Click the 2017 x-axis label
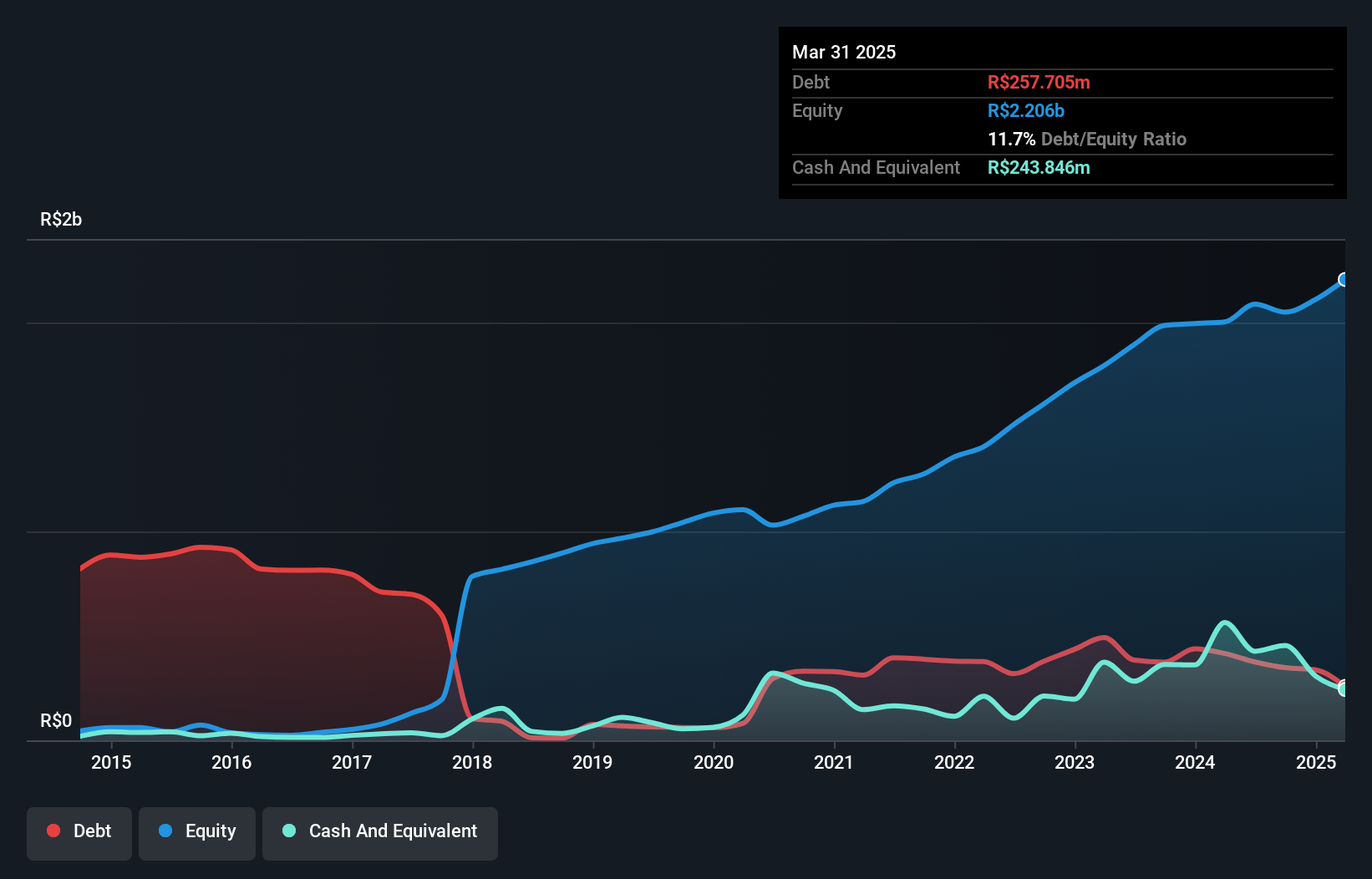The image size is (1372, 879). (352, 762)
